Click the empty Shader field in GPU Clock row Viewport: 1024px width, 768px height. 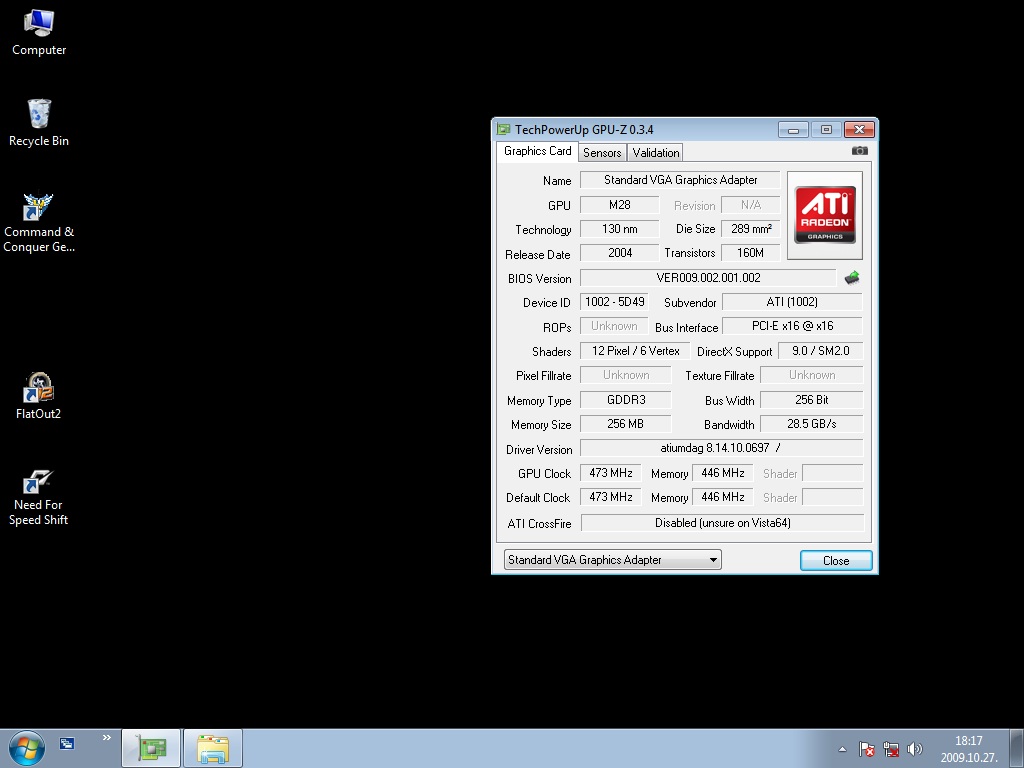(x=833, y=473)
